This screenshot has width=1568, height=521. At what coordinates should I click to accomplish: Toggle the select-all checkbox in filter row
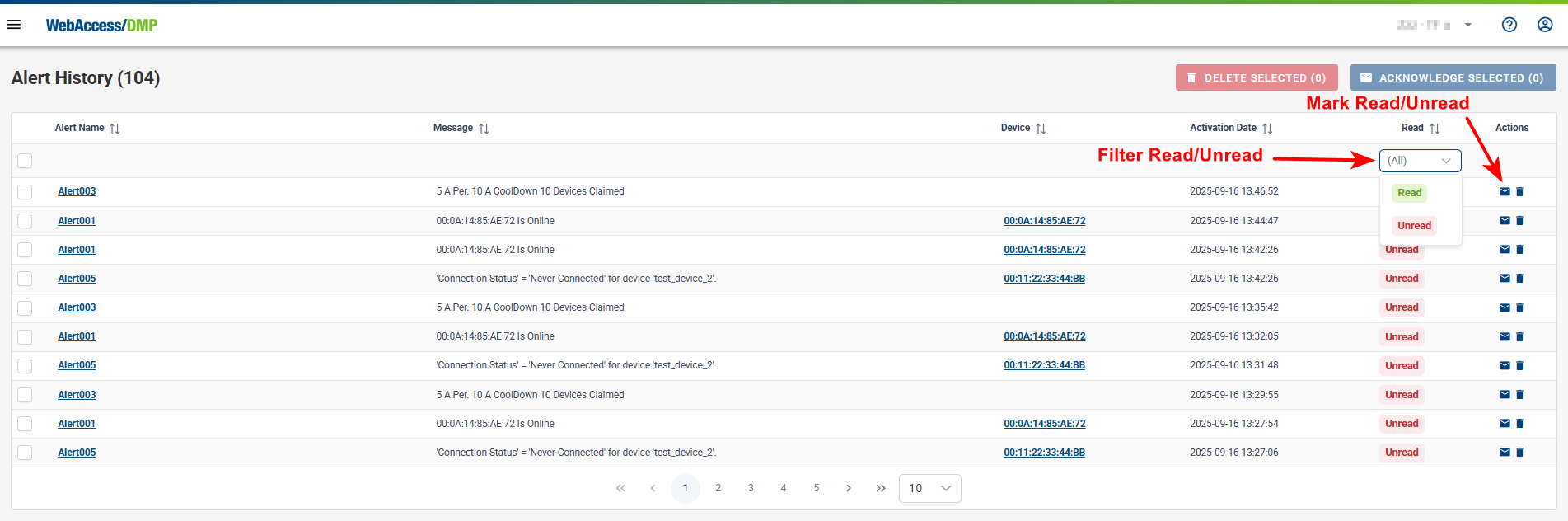point(25,161)
